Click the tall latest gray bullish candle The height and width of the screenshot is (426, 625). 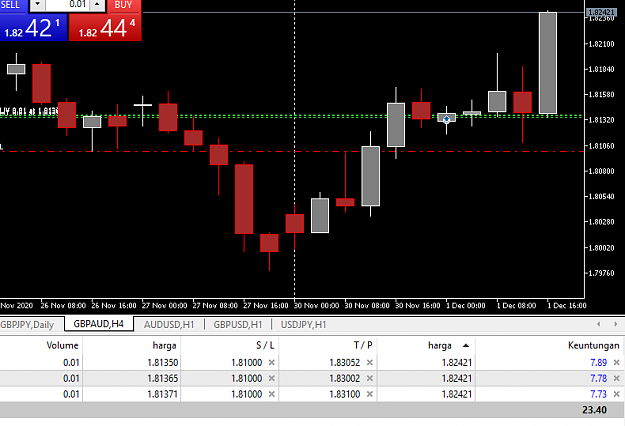coord(548,63)
